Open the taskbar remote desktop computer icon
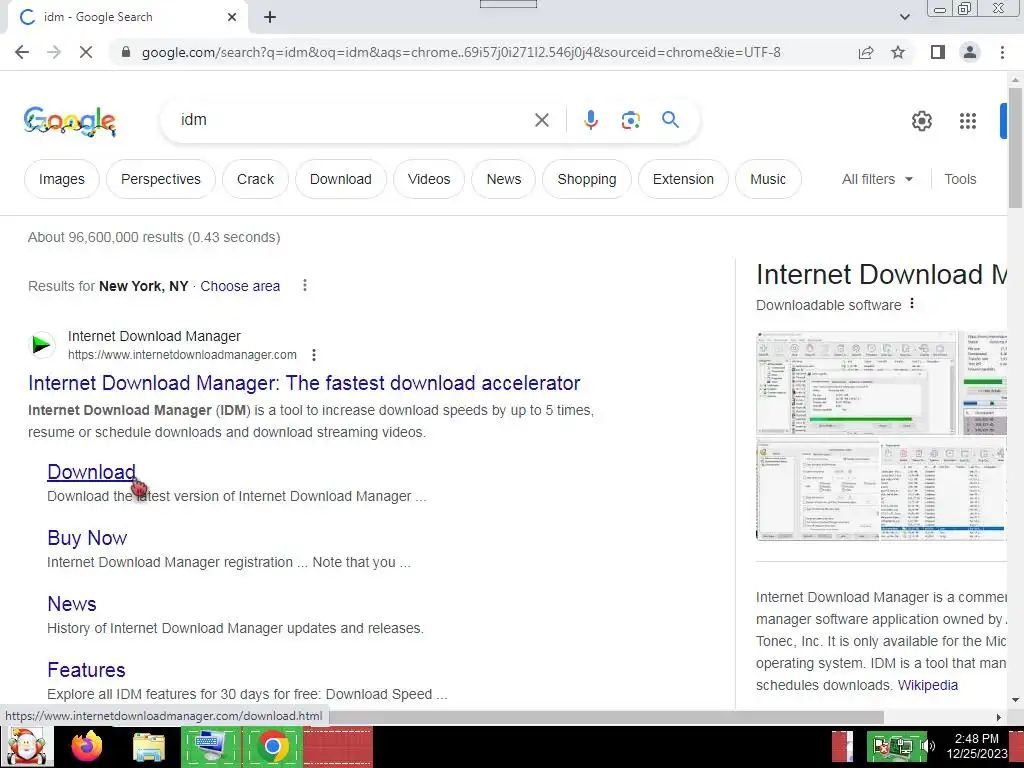 pyautogui.click(x=210, y=746)
